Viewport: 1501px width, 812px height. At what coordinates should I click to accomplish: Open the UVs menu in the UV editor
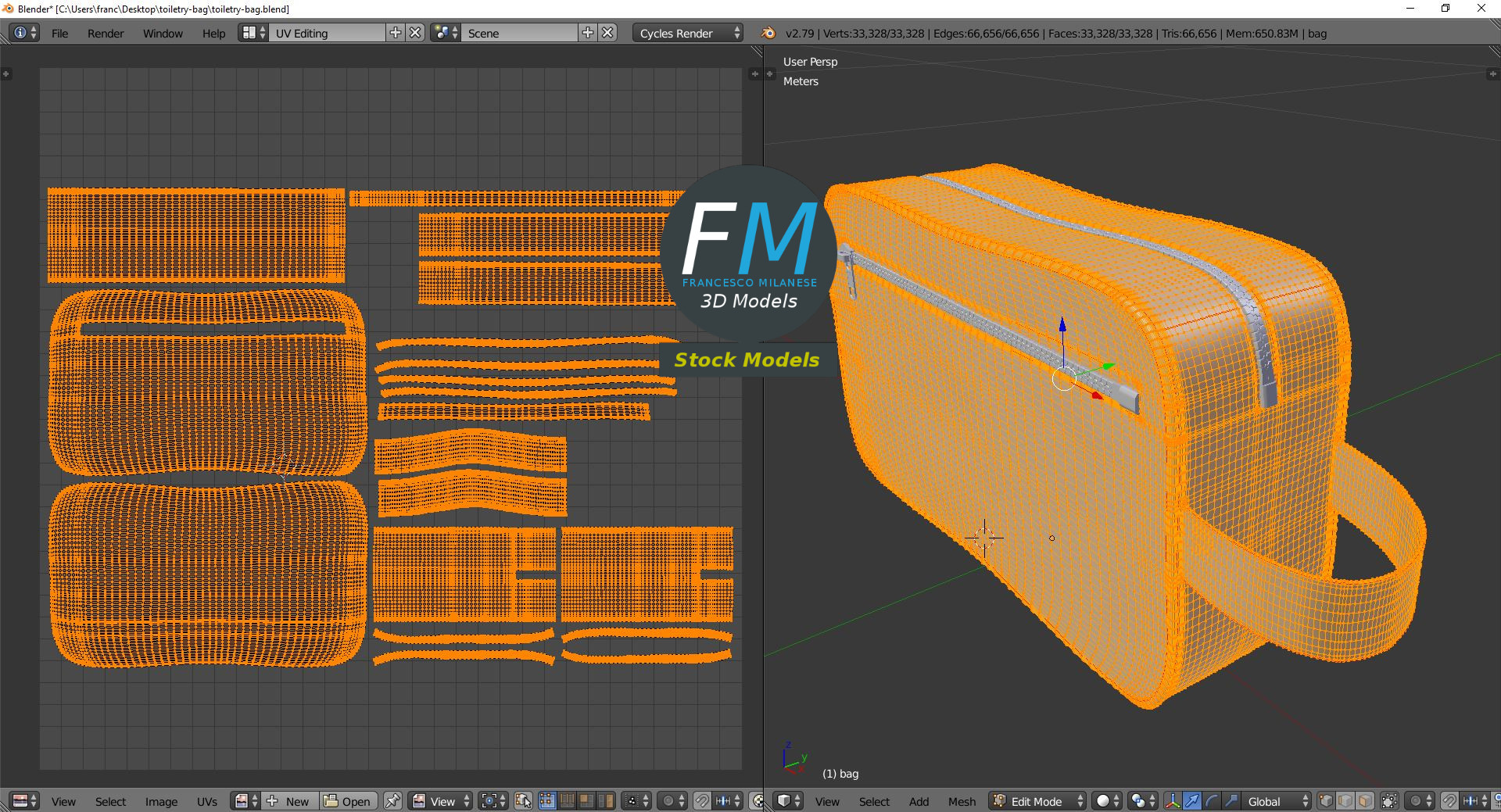click(x=206, y=801)
